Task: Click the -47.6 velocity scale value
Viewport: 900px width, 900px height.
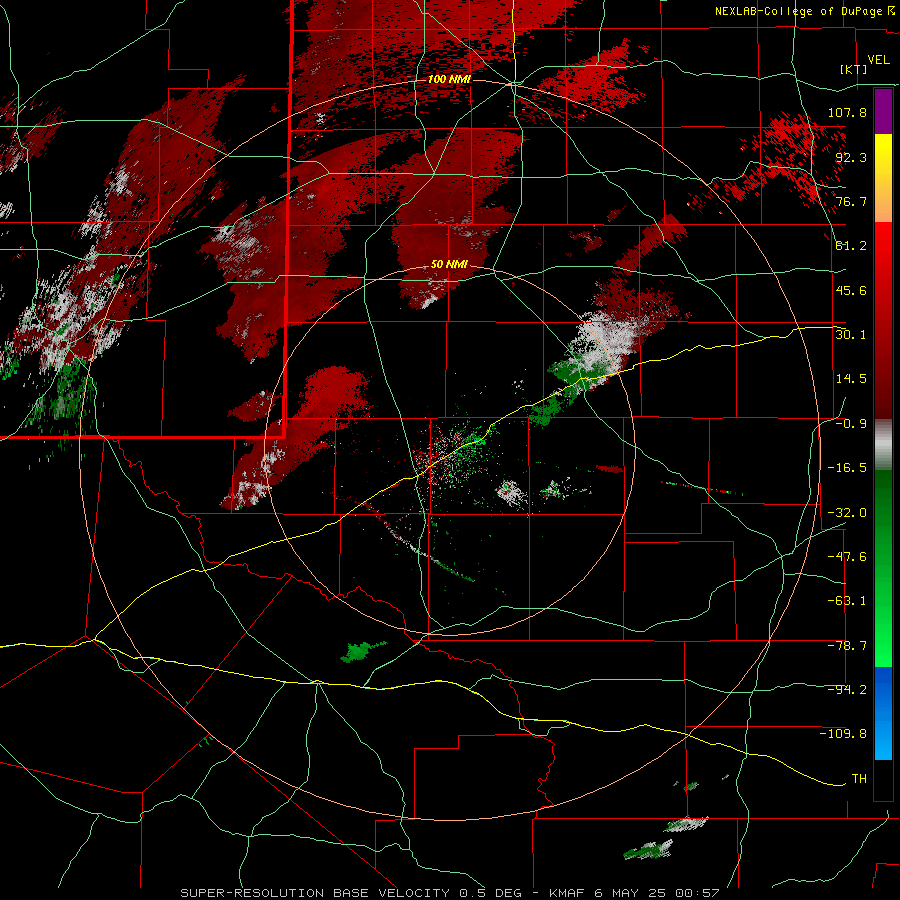Action: [847, 557]
